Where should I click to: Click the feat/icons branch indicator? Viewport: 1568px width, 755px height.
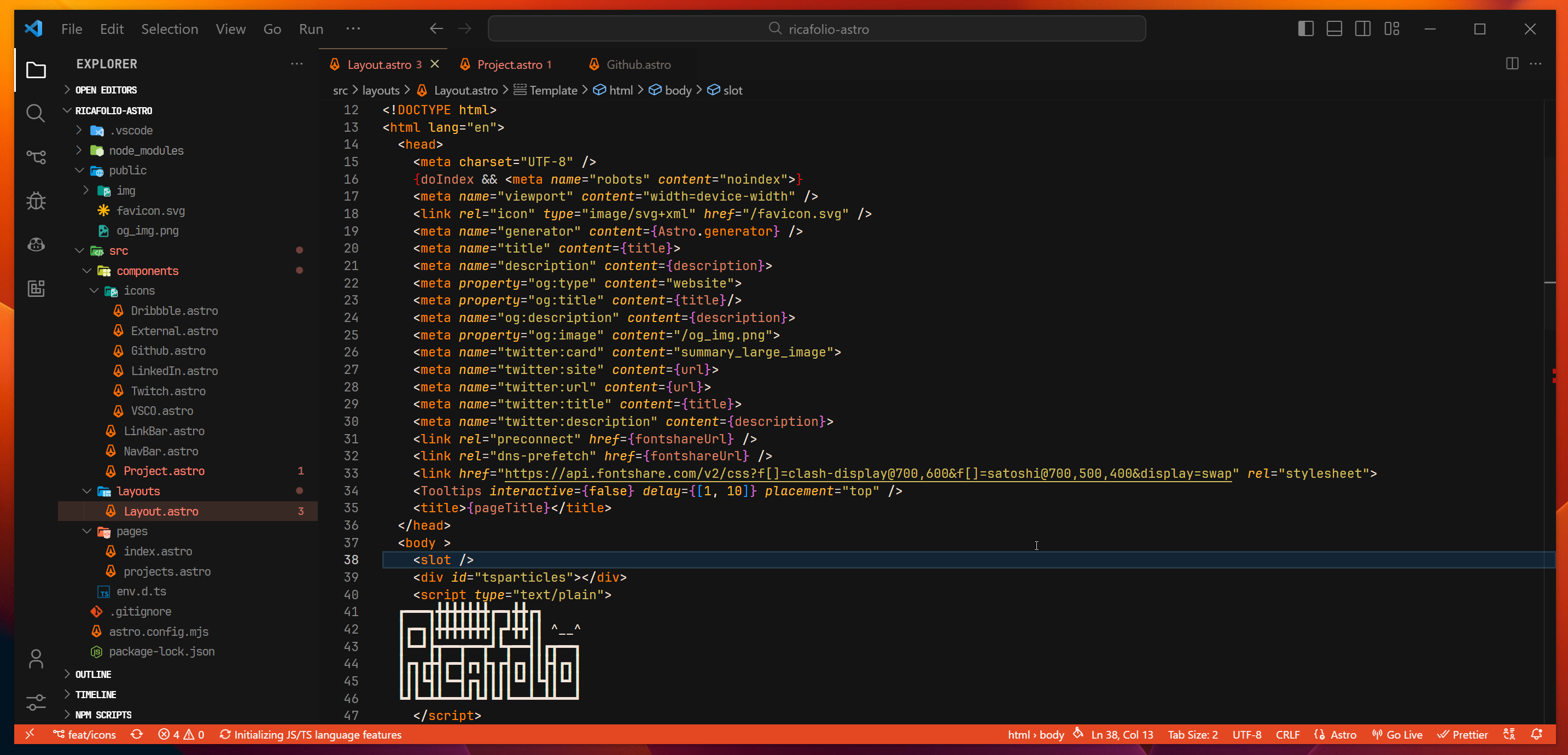pos(85,734)
